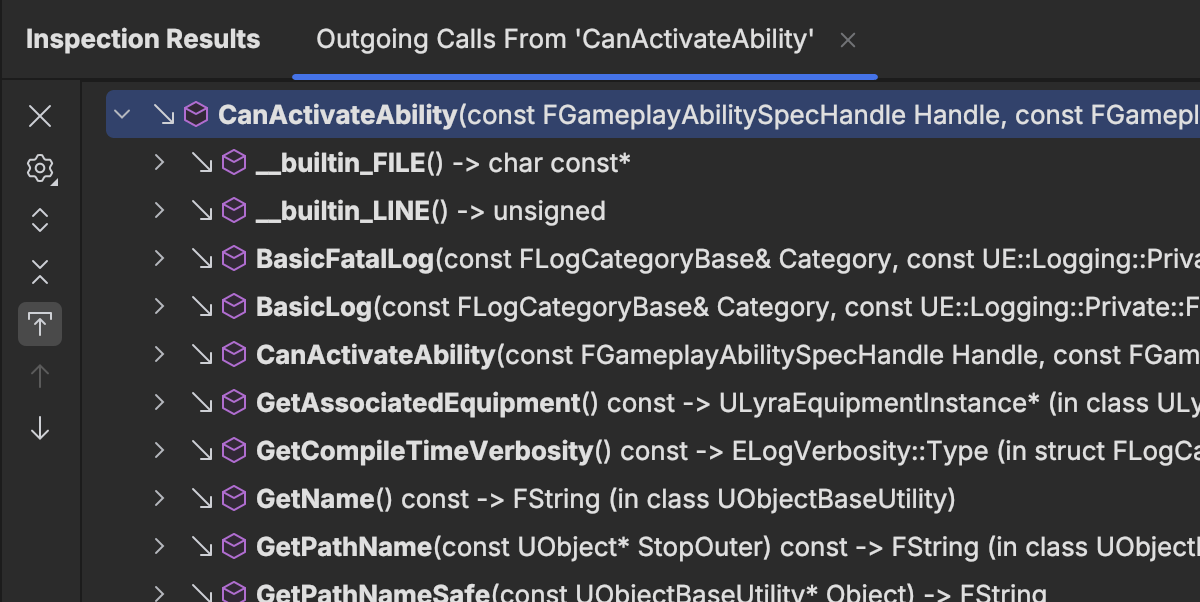Viewport: 1200px width, 602px height.
Task: Open the settings gear in the sidebar
Action: pos(40,168)
